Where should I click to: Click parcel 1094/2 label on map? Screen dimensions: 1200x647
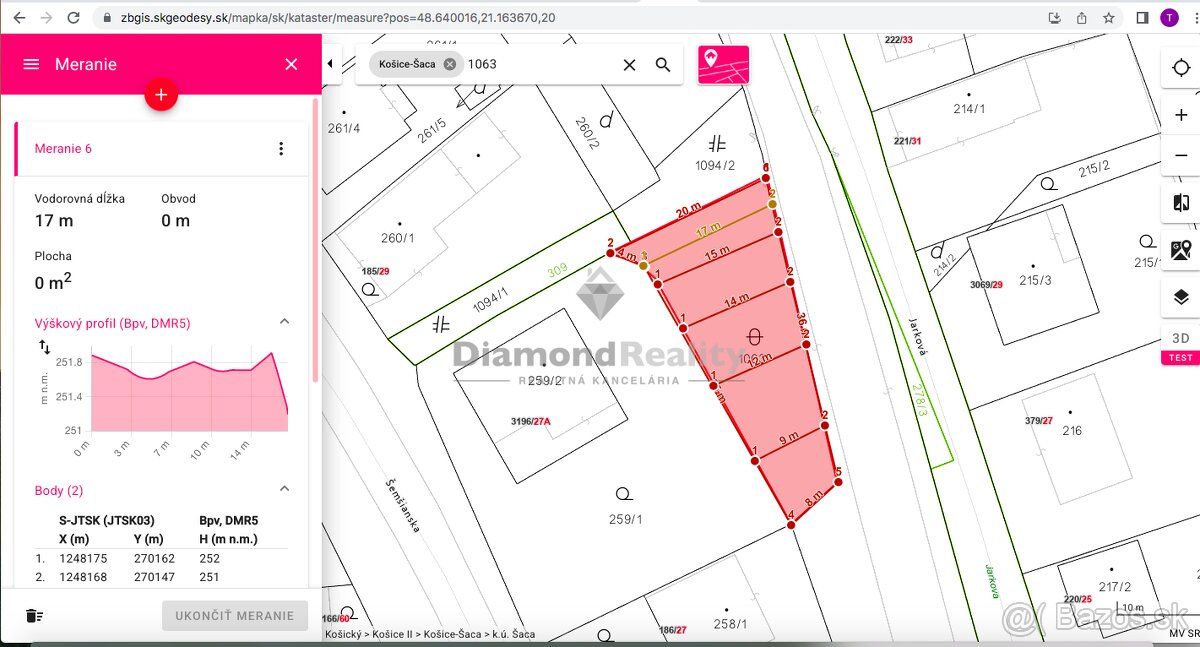[x=715, y=166]
